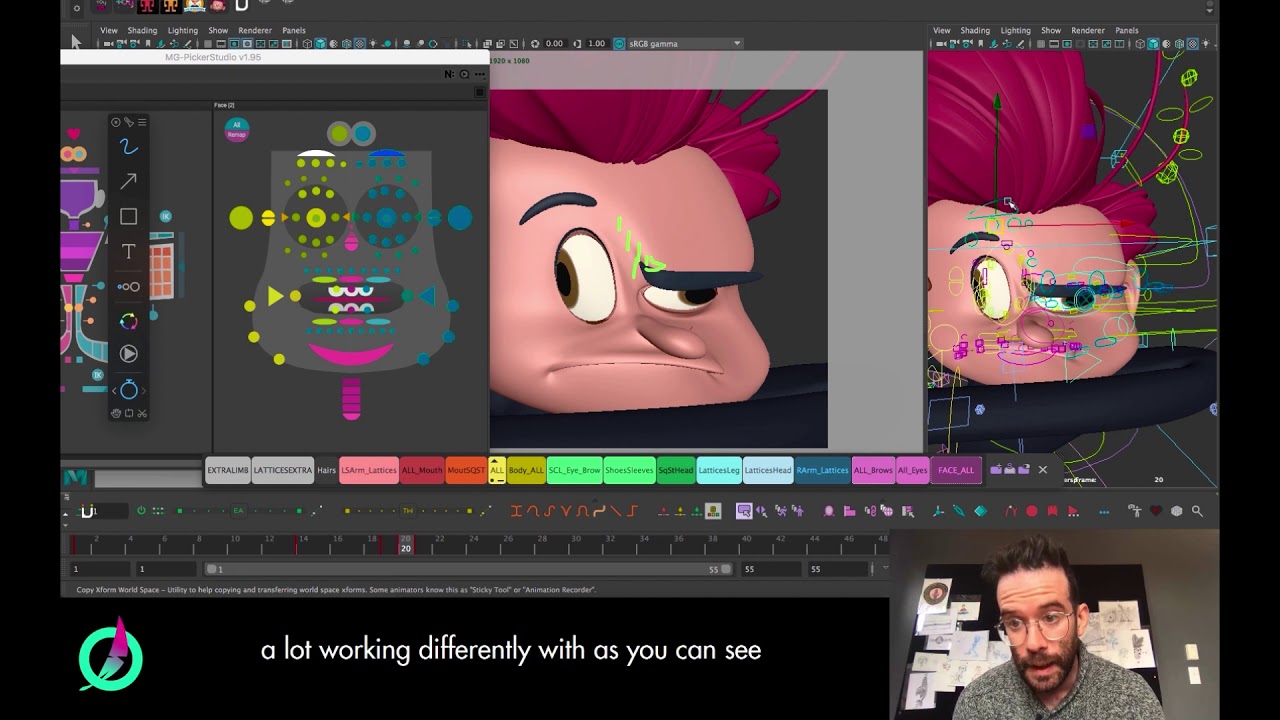Click the blue left-pointing triangle mouth corner
The height and width of the screenshot is (720, 1280).
click(x=427, y=296)
